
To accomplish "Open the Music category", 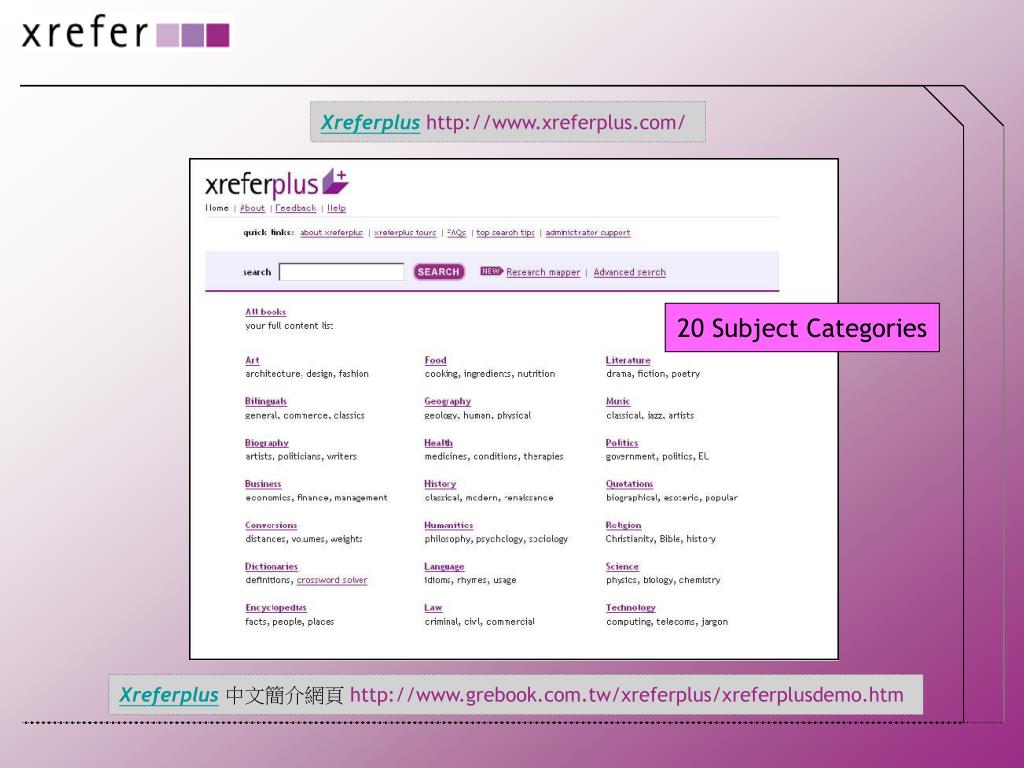I will point(618,402).
